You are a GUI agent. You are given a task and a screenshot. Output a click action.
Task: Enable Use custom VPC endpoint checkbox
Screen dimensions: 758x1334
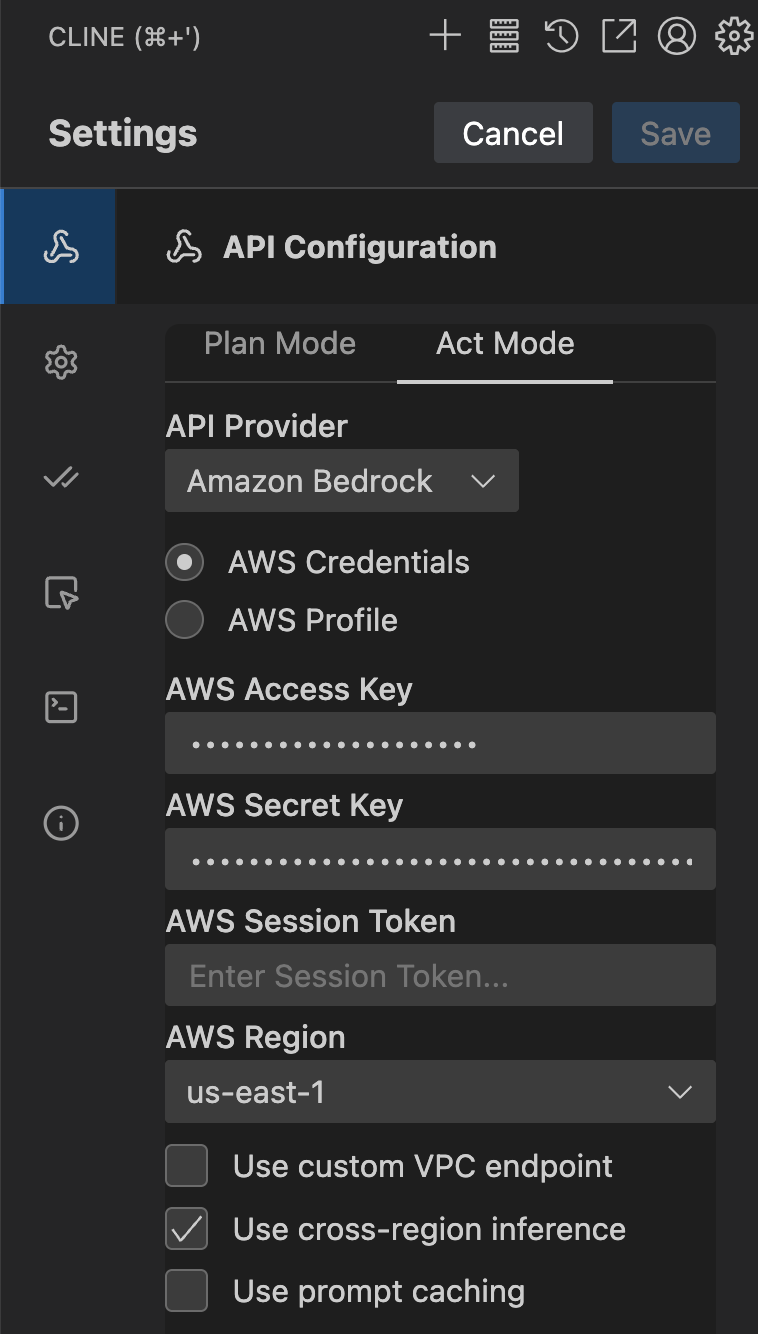[x=187, y=1166]
